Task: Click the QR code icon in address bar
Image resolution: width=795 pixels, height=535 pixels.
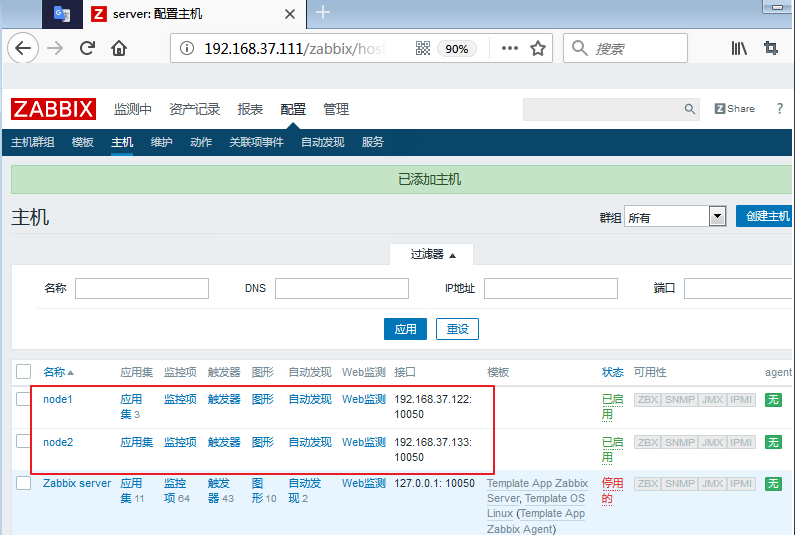Action: [423, 48]
